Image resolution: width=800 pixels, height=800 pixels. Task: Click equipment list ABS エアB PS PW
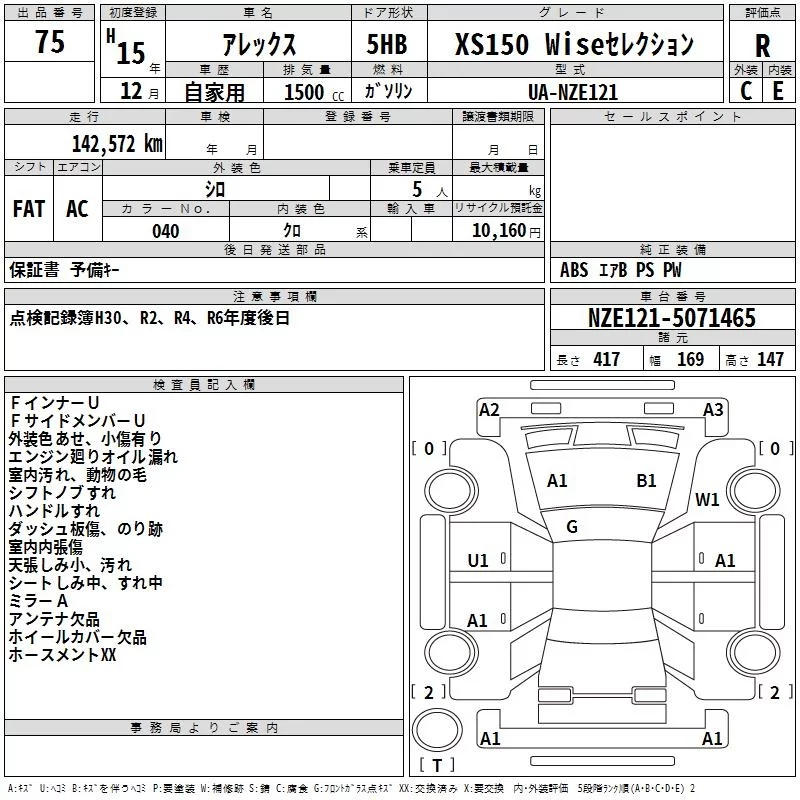coord(620,270)
